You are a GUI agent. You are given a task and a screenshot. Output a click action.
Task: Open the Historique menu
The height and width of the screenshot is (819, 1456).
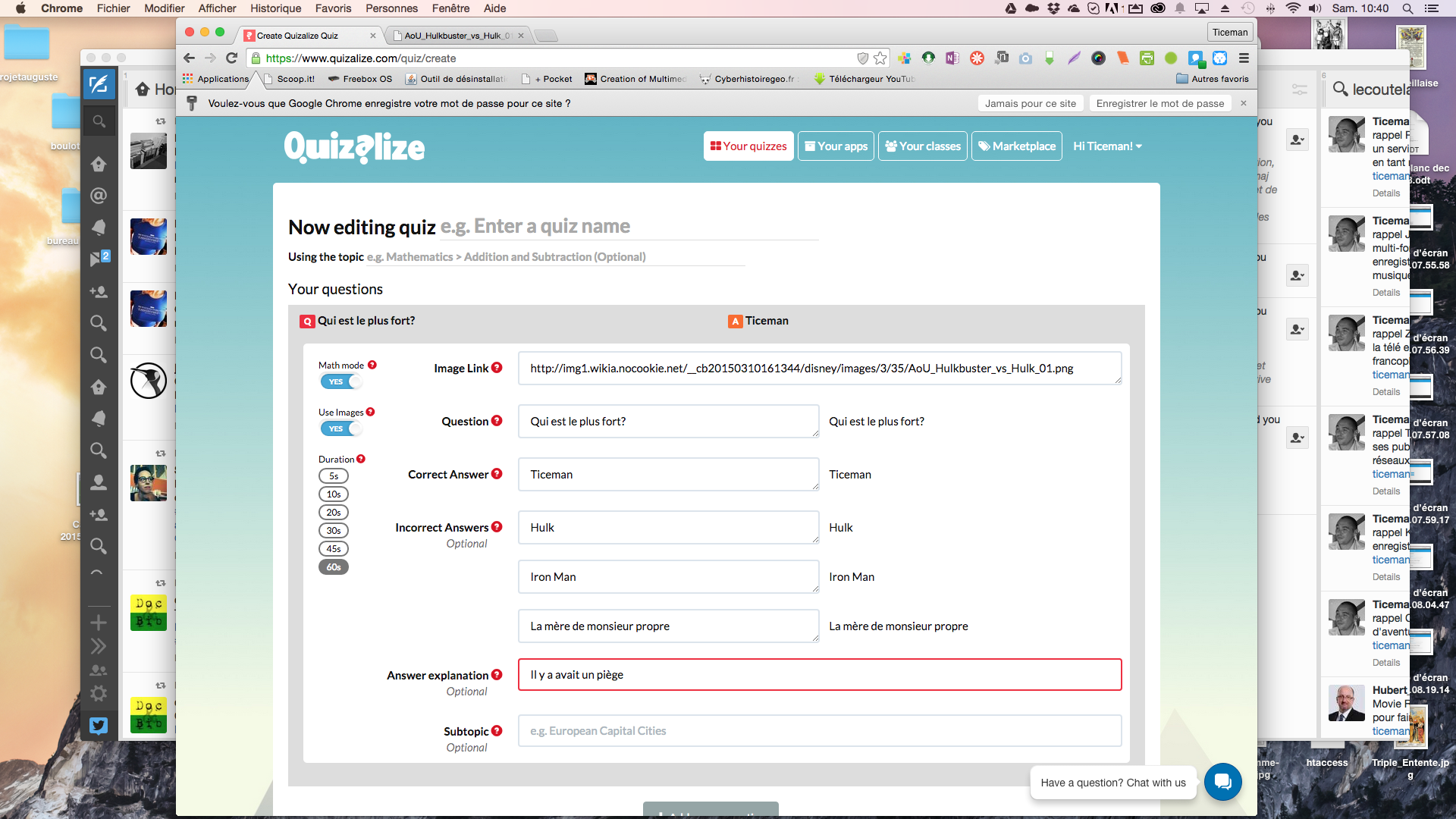pyautogui.click(x=276, y=8)
